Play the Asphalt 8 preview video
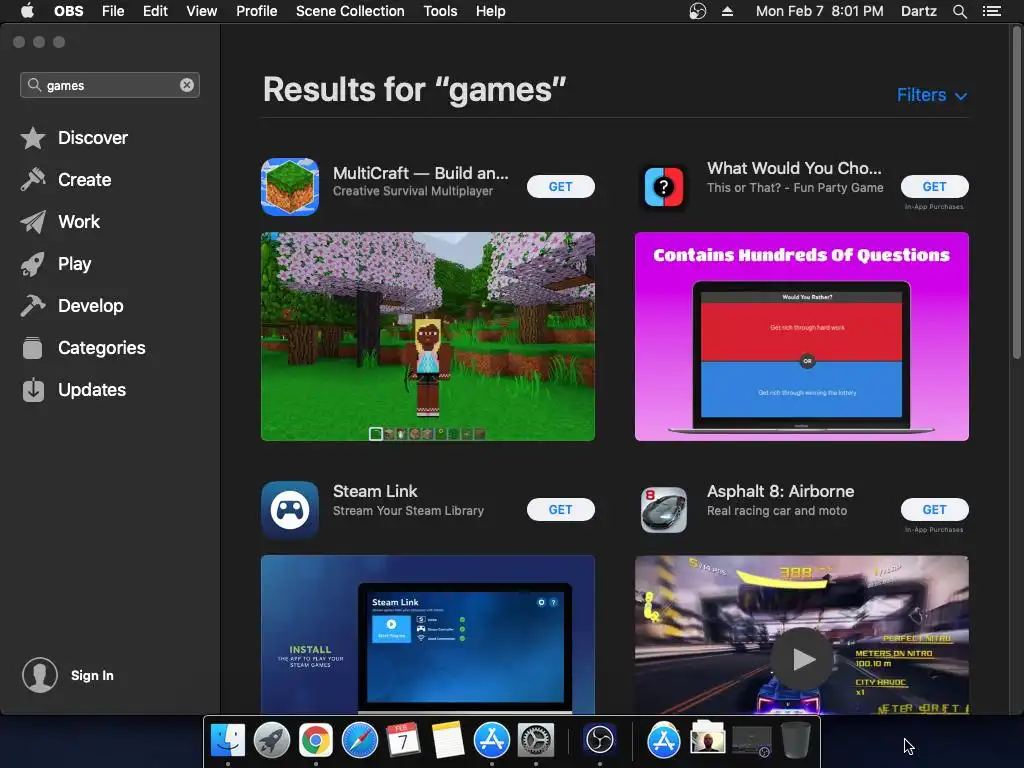The width and height of the screenshot is (1024, 768). coord(802,659)
